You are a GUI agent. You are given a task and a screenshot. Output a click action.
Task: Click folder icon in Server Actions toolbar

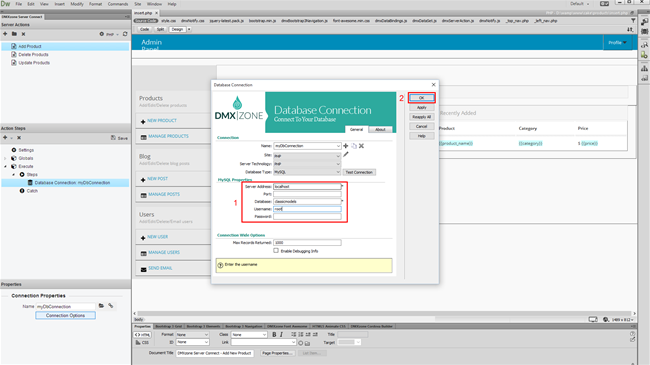pos(14,34)
